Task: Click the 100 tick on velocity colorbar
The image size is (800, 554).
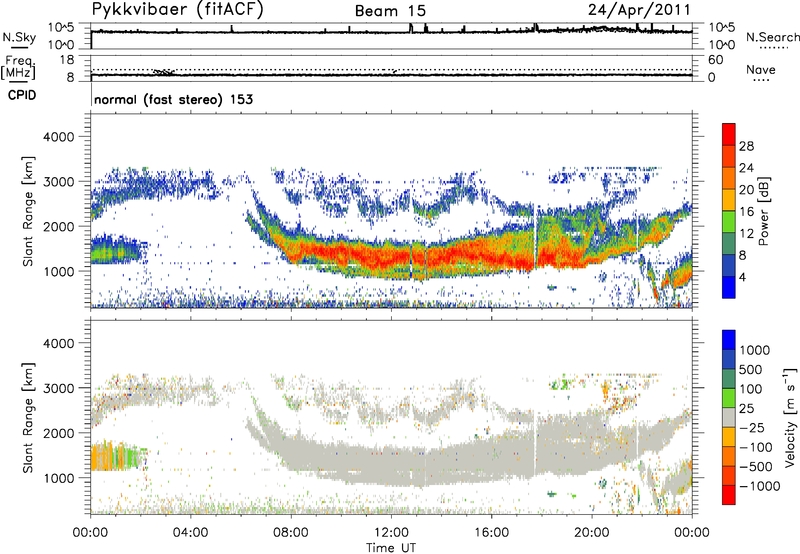Action: pos(751,389)
